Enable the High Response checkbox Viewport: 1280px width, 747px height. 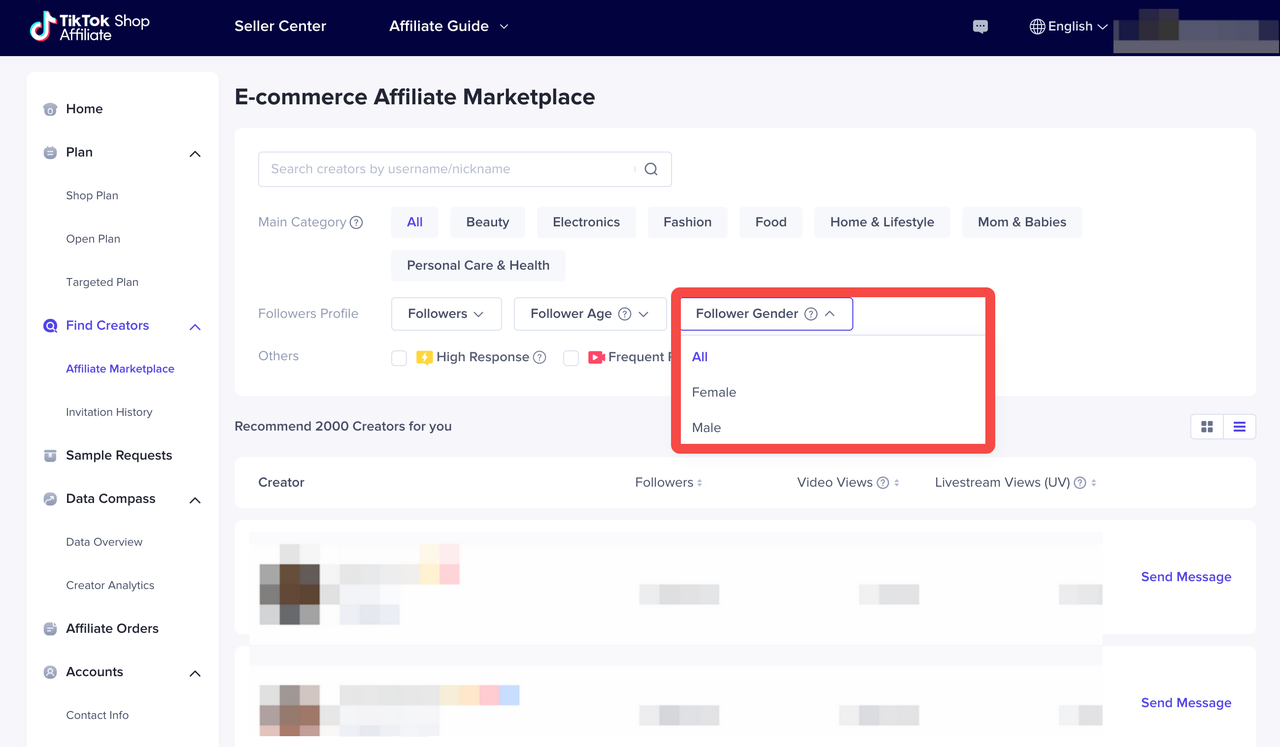click(399, 358)
